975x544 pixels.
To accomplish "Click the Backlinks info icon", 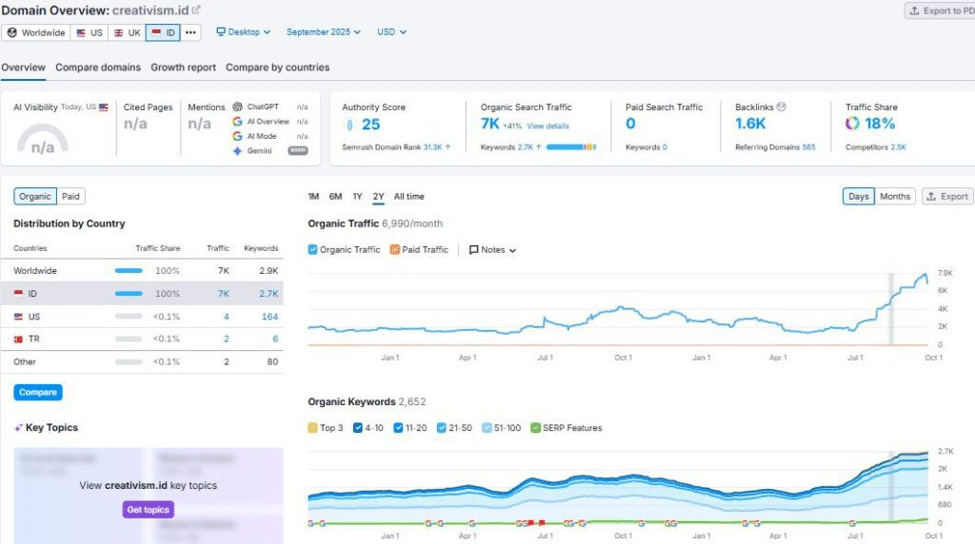I will (x=782, y=107).
